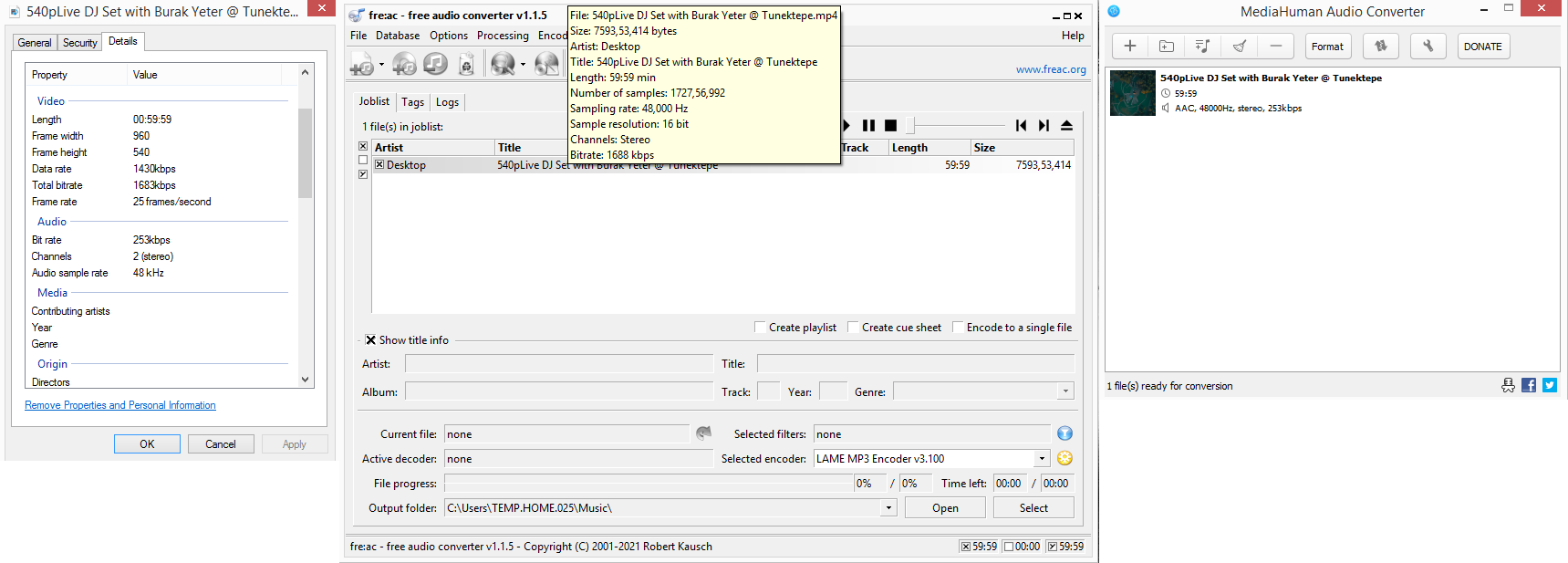Open the Output folder dropdown arrow
1568x563 pixels.
click(888, 507)
